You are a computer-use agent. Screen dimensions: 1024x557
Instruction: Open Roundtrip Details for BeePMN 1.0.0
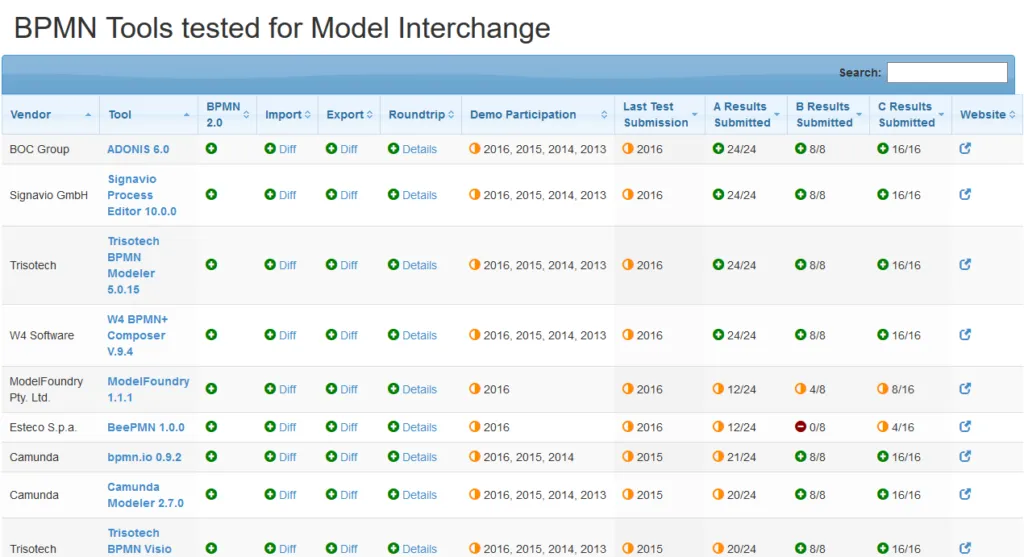pos(419,428)
